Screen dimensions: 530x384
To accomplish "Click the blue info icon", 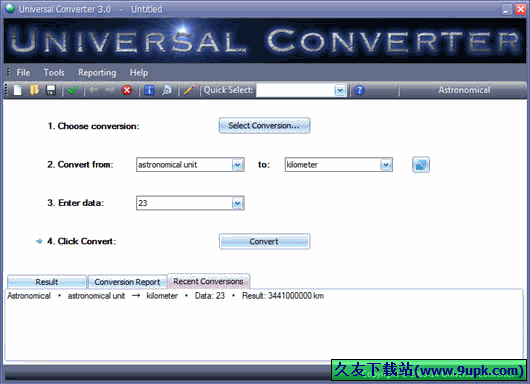I will point(149,90).
